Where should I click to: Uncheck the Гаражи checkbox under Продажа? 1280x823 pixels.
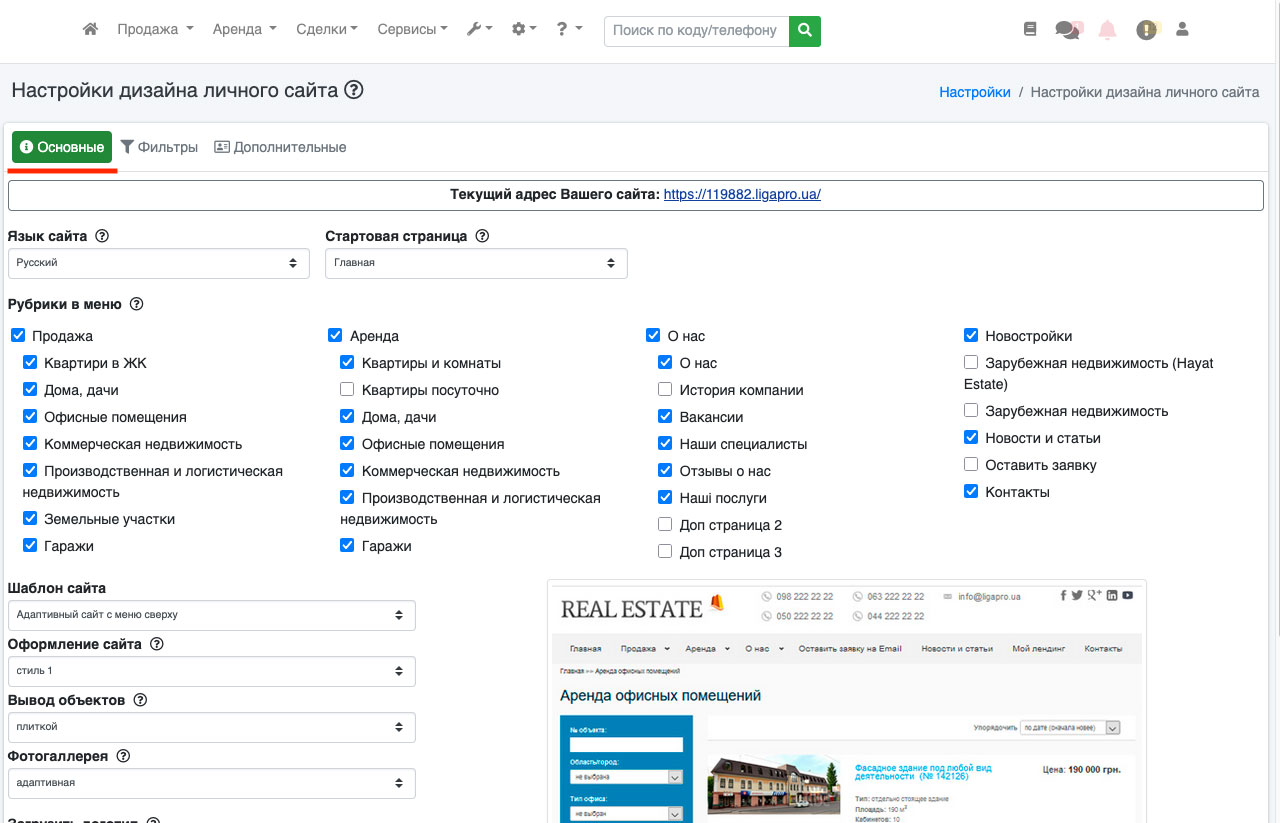[30, 546]
